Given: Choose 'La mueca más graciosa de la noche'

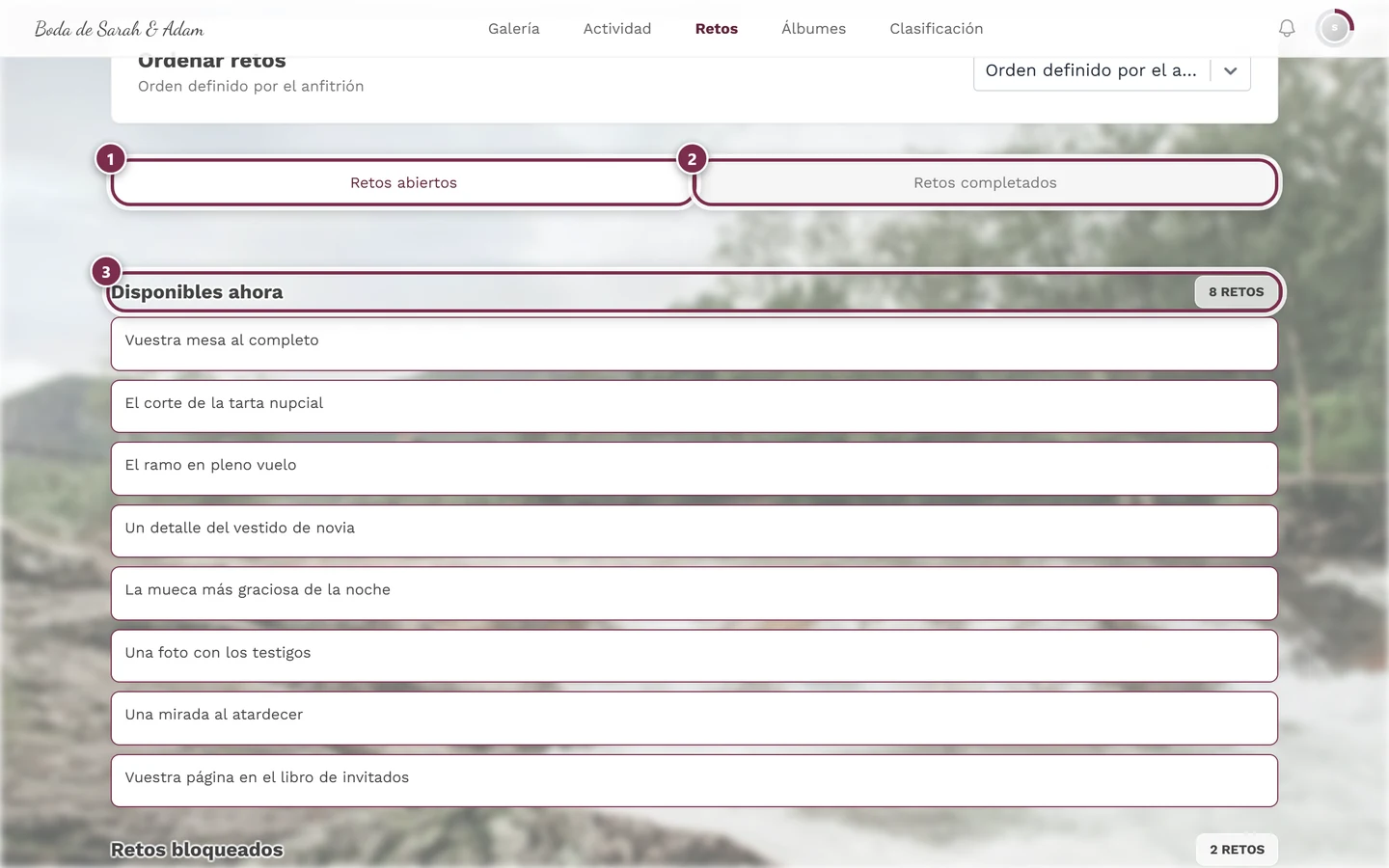Looking at the screenshot, I should (x=694, y=593).
